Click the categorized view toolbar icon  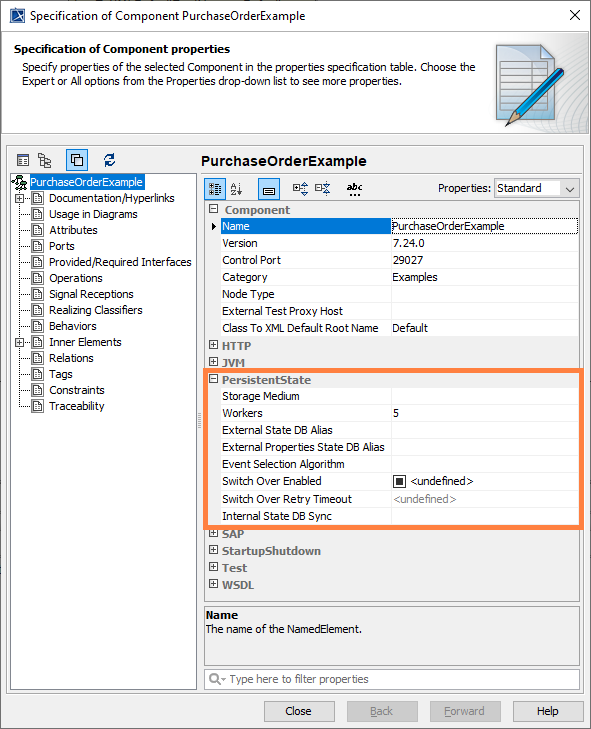tap(215, 189)
